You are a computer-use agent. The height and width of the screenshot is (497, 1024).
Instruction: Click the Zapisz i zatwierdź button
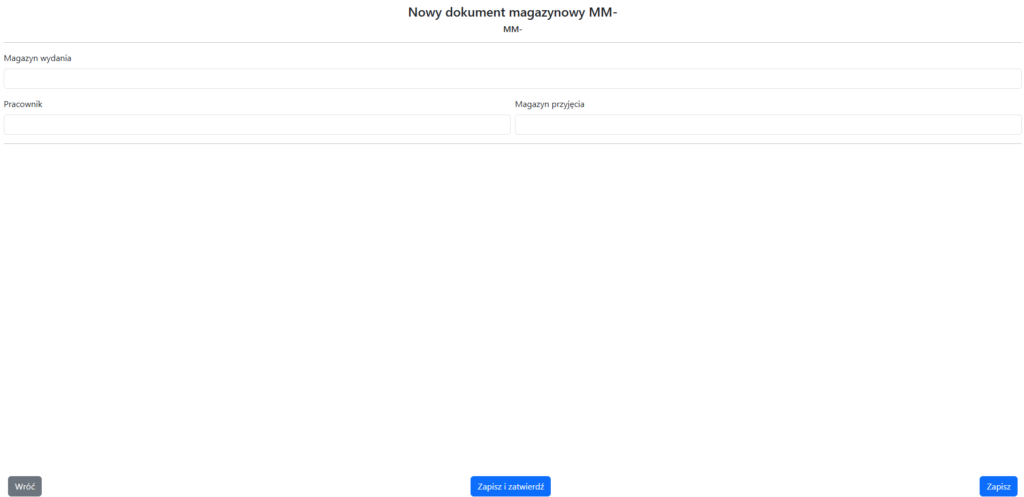pos(510,487)
